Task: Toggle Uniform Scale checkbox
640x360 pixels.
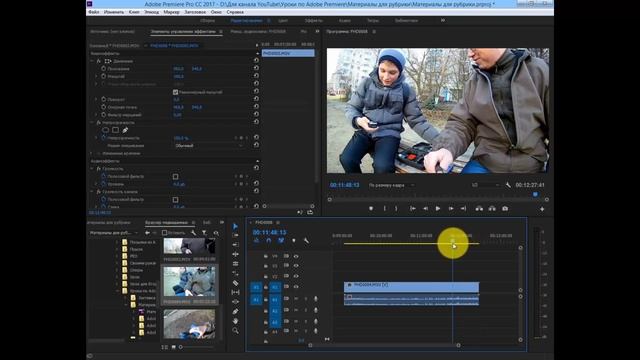Action: 176,92
